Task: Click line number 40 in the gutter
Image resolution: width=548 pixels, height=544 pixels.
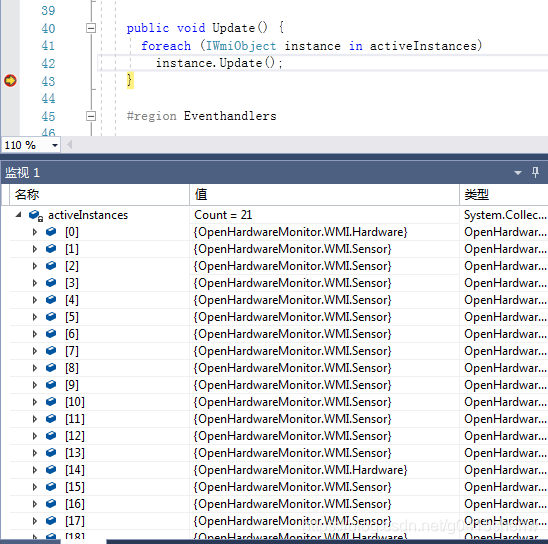Action: pyautogui.click(x=48, y=28)
